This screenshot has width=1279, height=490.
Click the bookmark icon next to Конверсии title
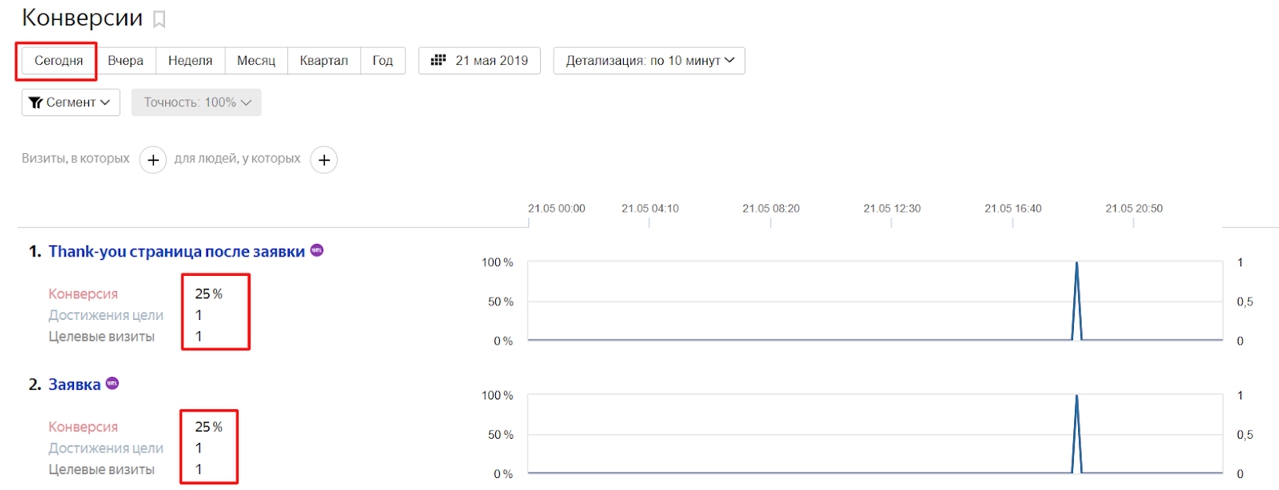click(159, 19)
